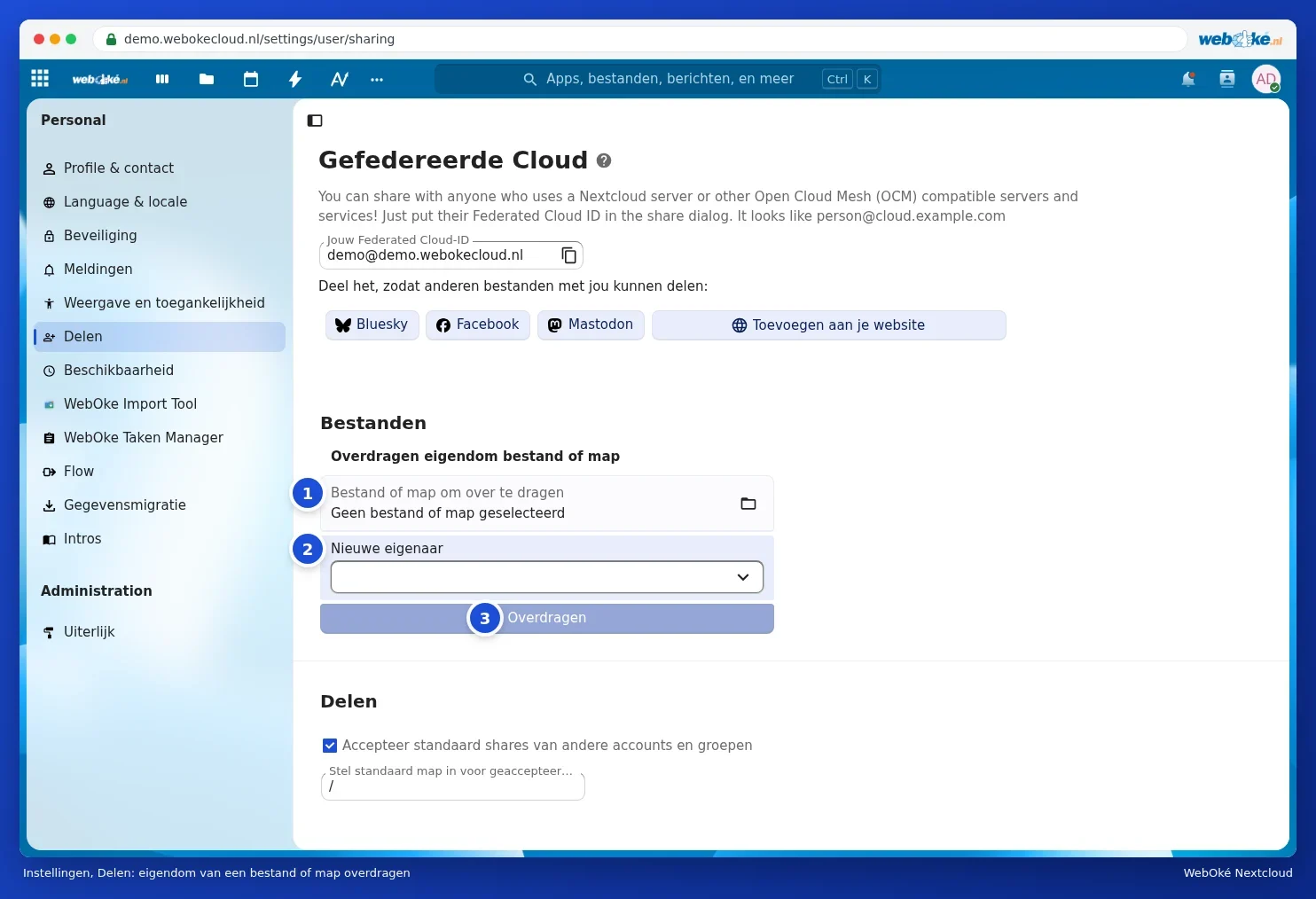Image resolution: width=1316 pixels, height=899 pixels.
Task: Select Delen in sidebar
Action: (x=160, y=337)
